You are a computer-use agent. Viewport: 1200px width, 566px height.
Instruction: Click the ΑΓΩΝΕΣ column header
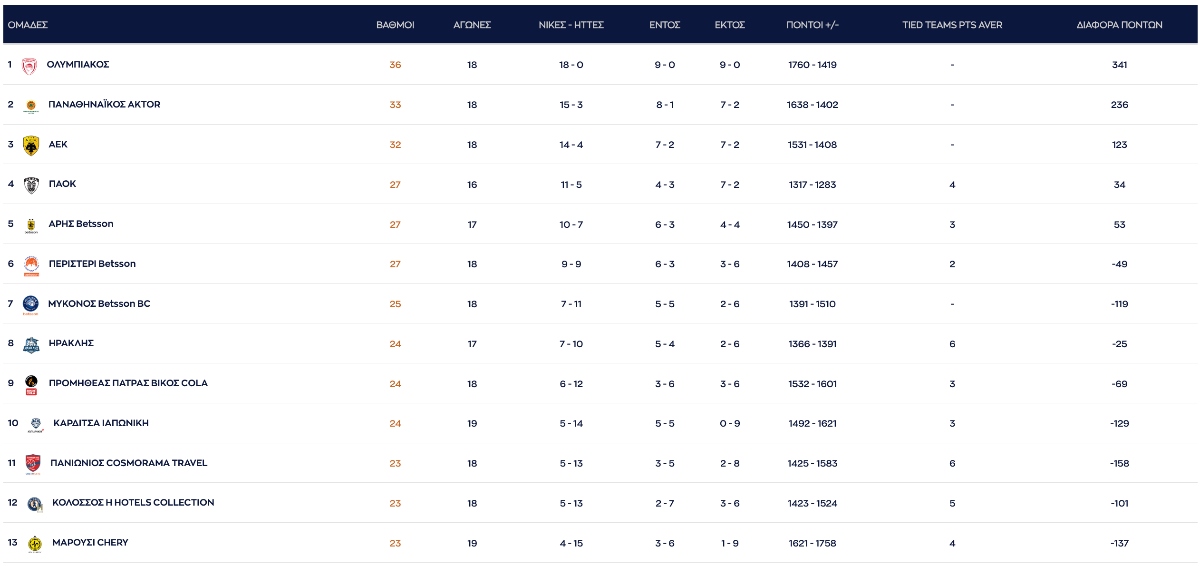pyautogui.click(x=472, y=25)
